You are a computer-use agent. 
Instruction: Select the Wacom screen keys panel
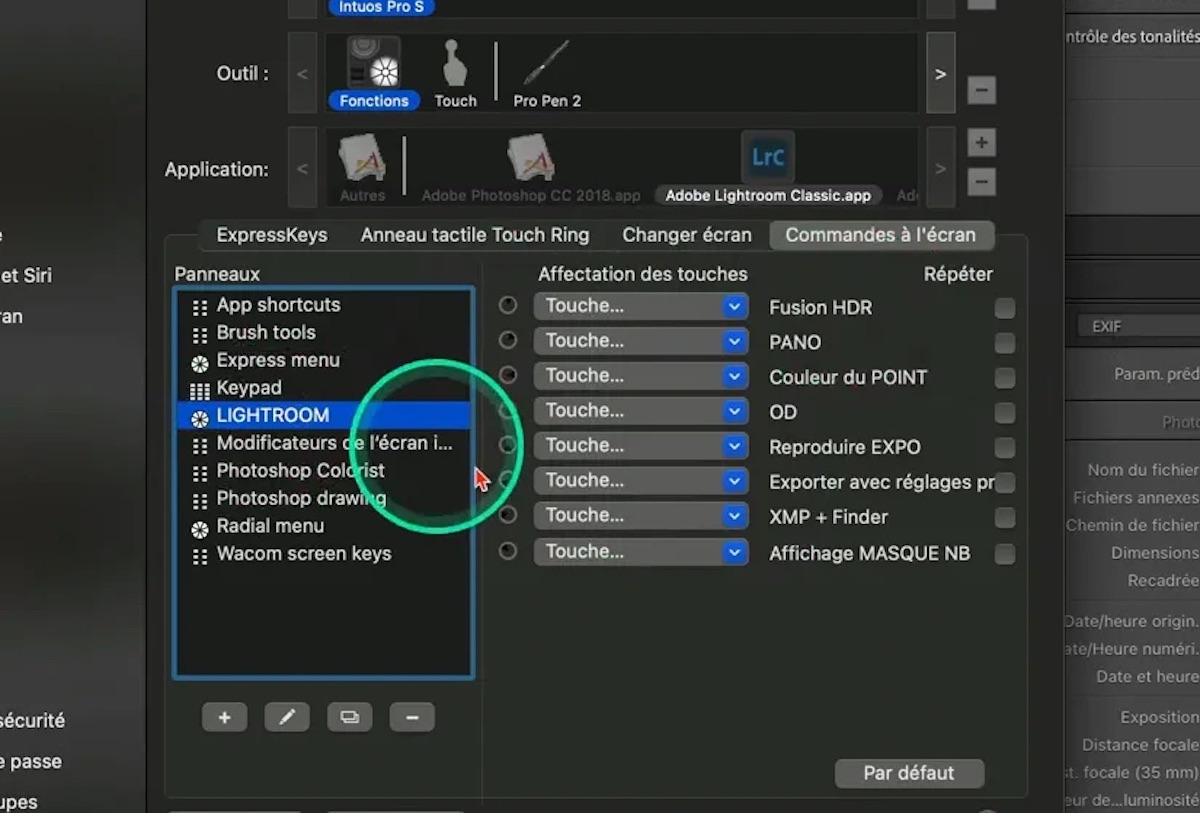(x=323, y=554)
